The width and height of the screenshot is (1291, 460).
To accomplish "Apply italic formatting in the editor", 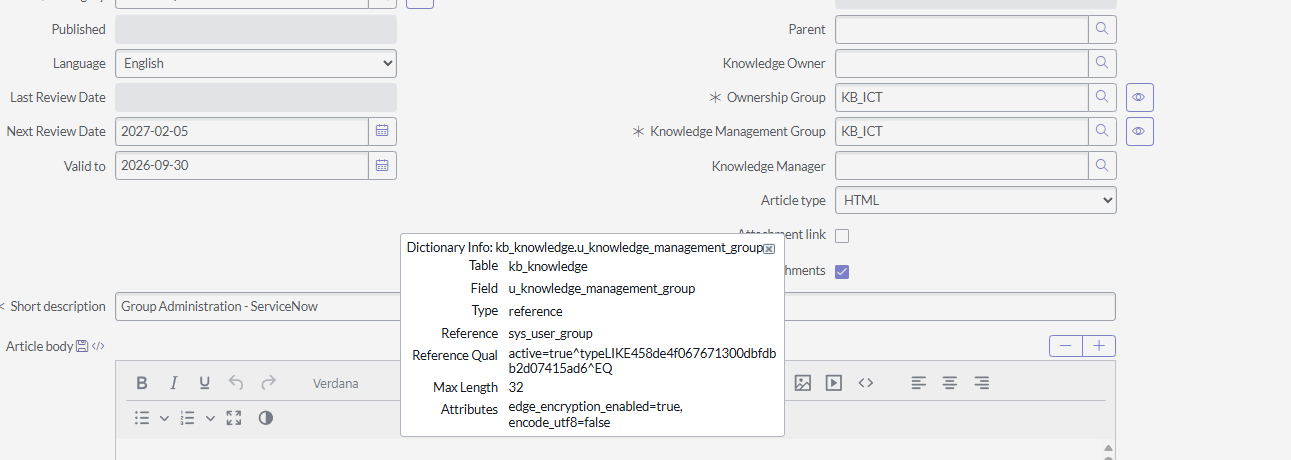I will tap(173, 383).
